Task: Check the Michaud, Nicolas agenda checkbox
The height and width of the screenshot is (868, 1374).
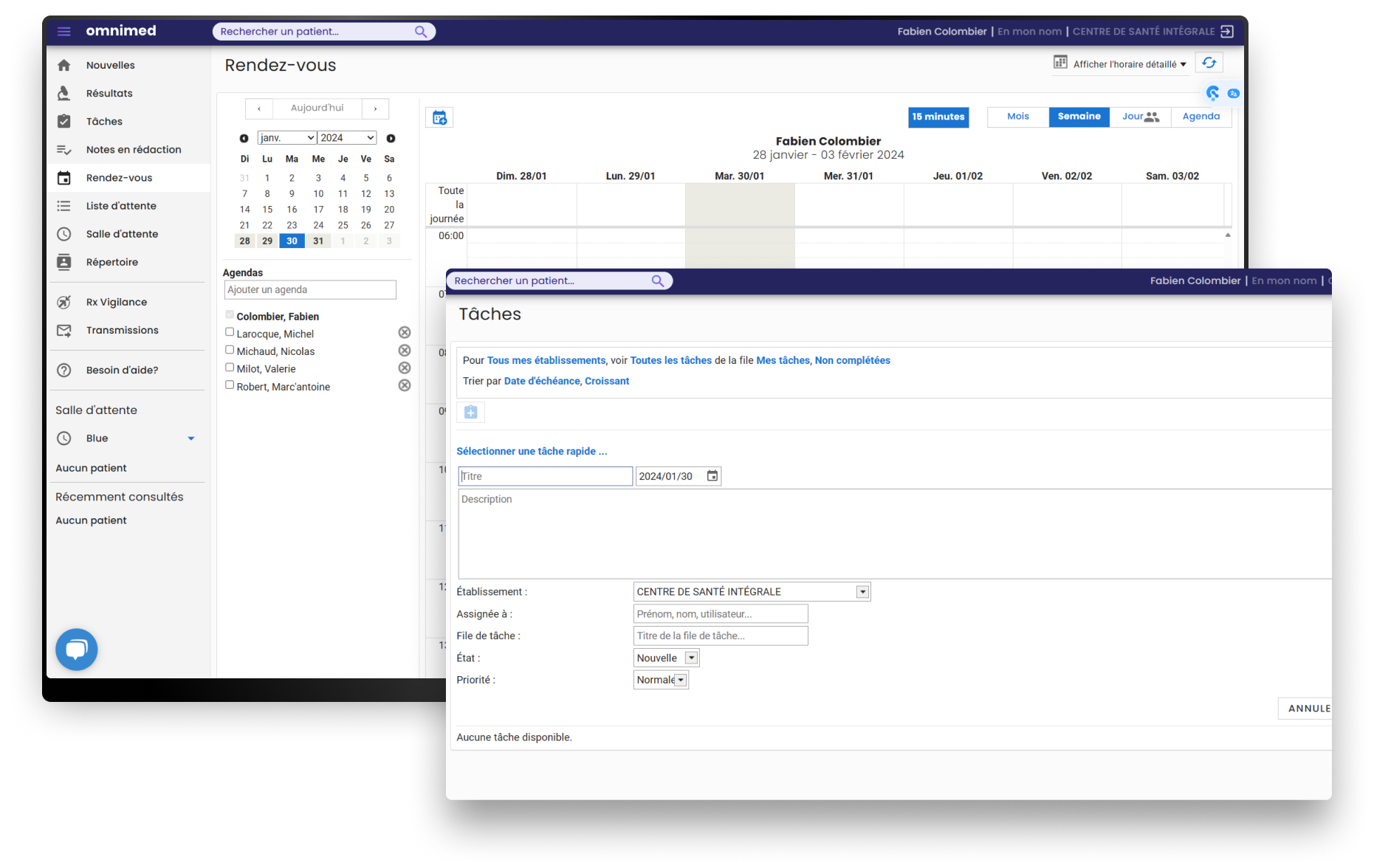Action: [x=230, y=350]
